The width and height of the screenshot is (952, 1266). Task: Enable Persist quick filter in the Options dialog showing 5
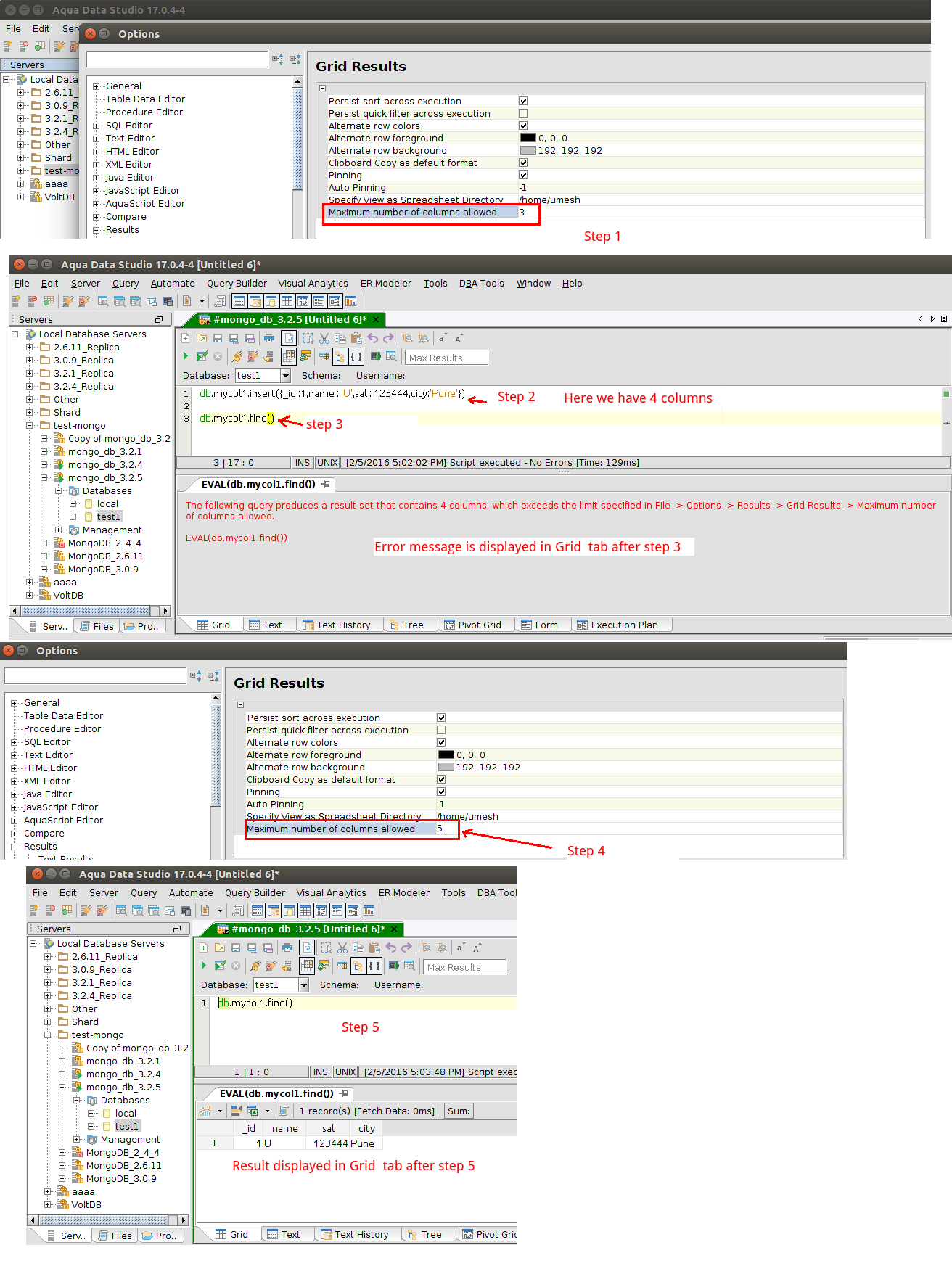point(441,730)
